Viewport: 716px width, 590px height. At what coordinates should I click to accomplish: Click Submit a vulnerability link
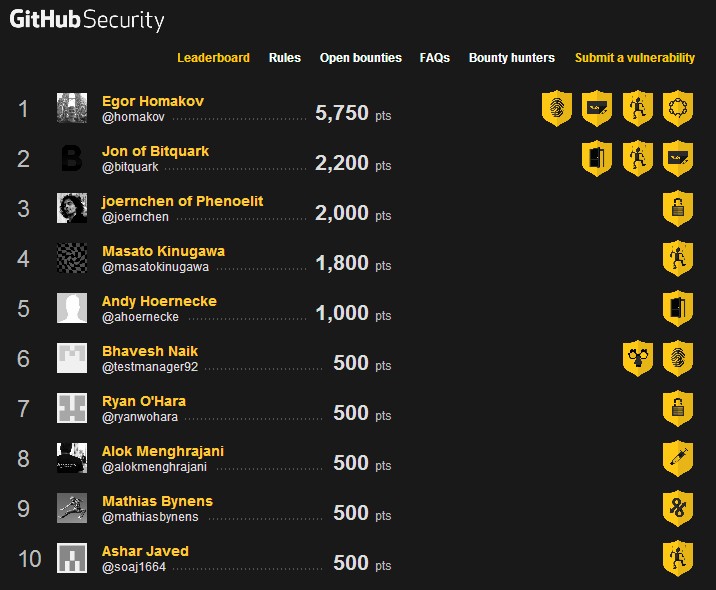(635, 58)
